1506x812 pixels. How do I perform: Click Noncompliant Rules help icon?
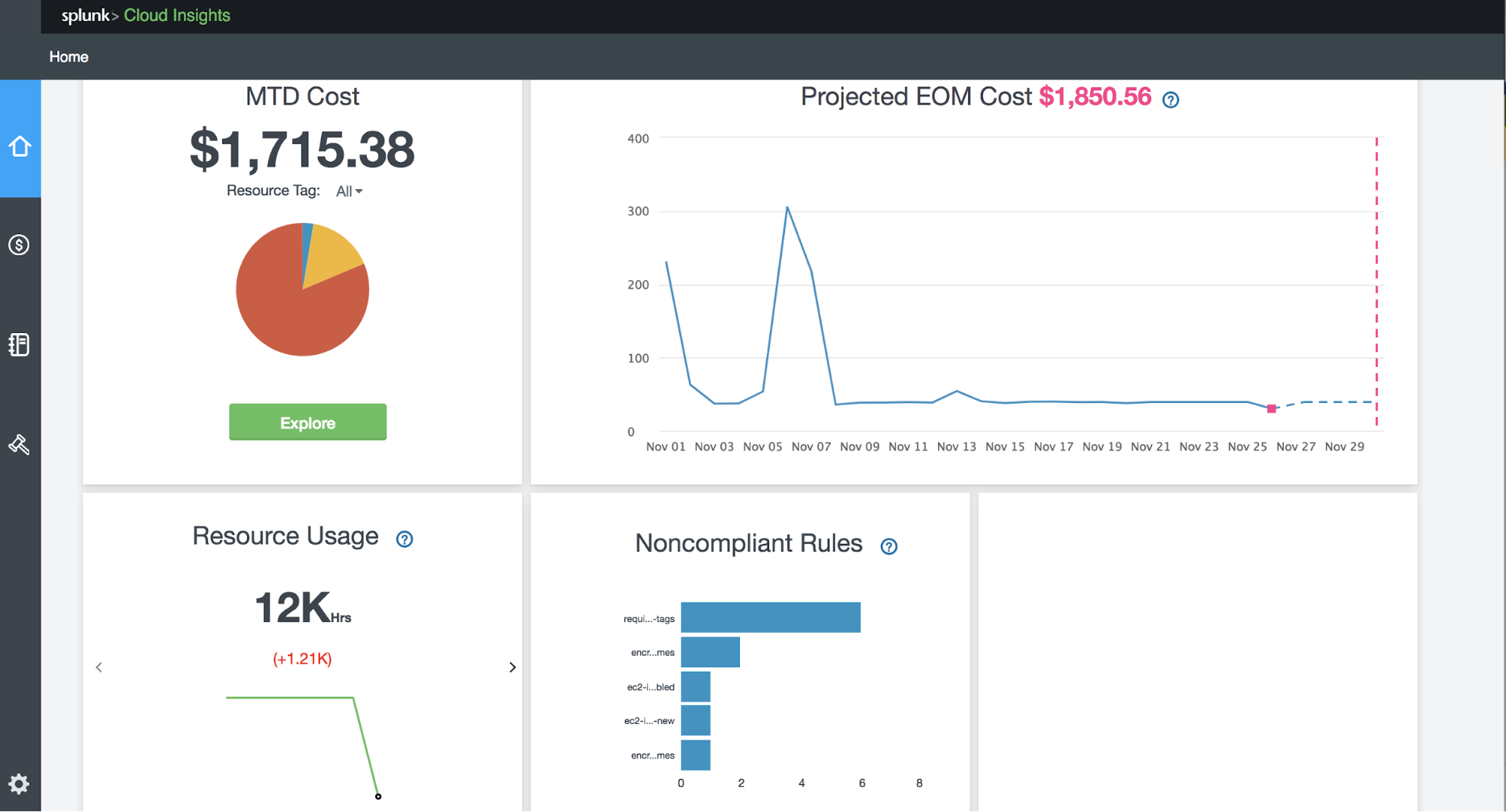(889, 546)
